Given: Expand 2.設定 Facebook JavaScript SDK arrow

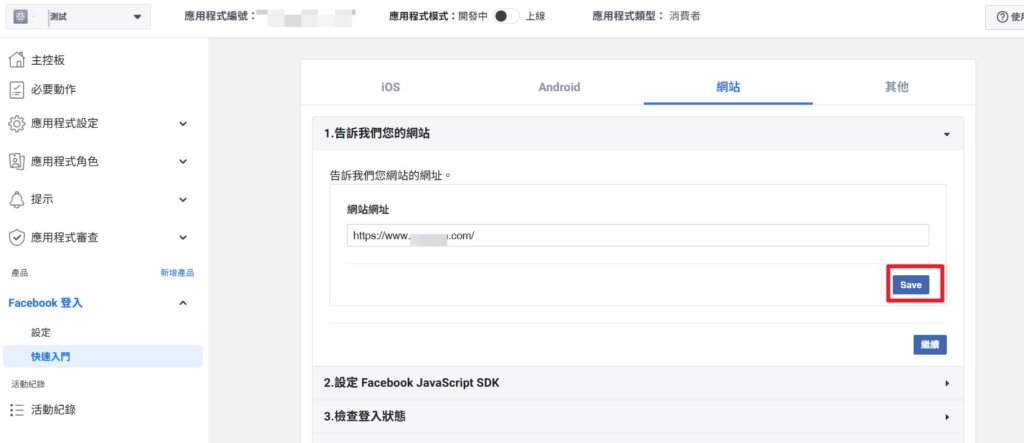Looking at the screenshot, I should pyautogui.click(x=947, y=384).
